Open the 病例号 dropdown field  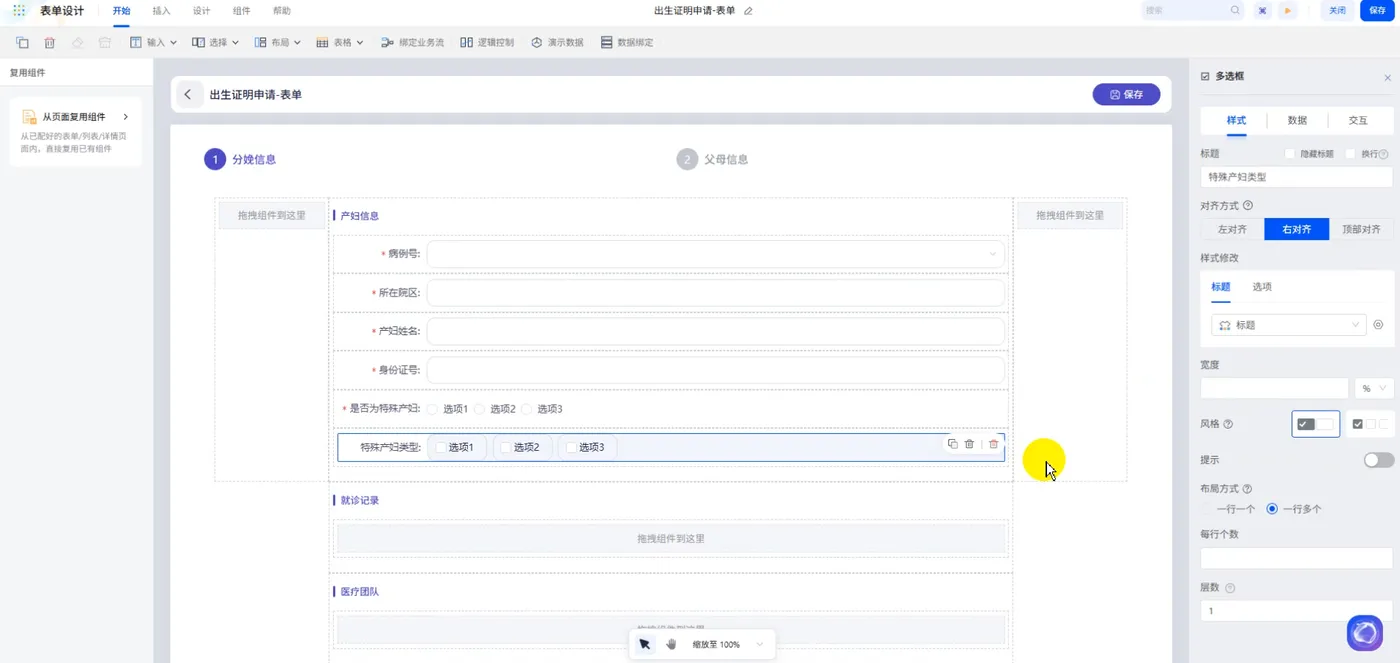point(715,254)
